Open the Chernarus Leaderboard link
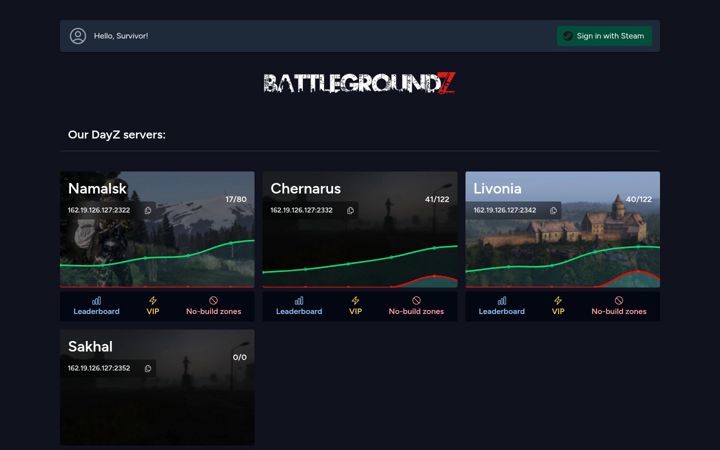720x450 pixels. click(x=299, y=306)
